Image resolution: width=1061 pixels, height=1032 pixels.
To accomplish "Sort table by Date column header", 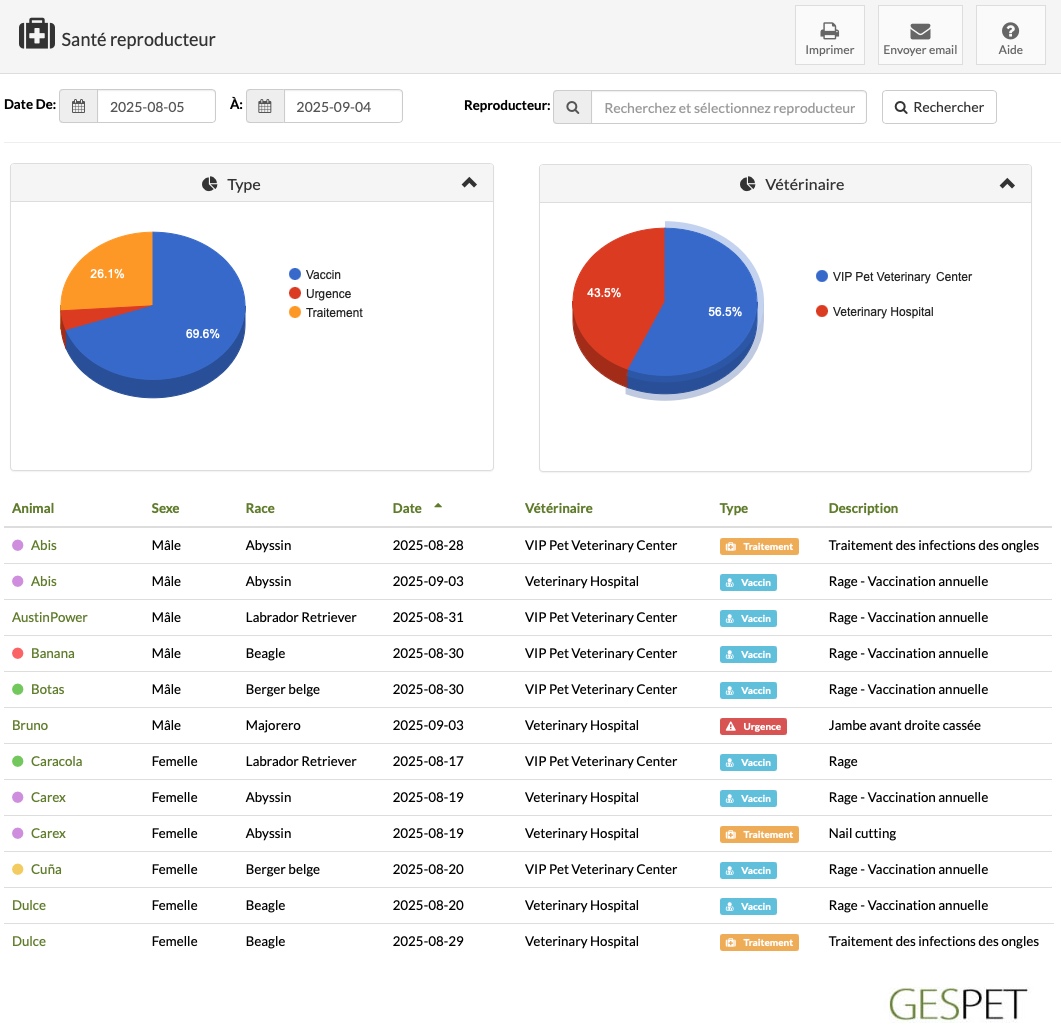I will coord(407,508).
